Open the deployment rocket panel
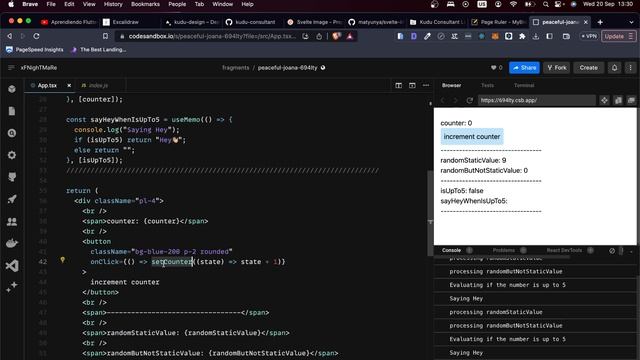 tap(12, 199)
